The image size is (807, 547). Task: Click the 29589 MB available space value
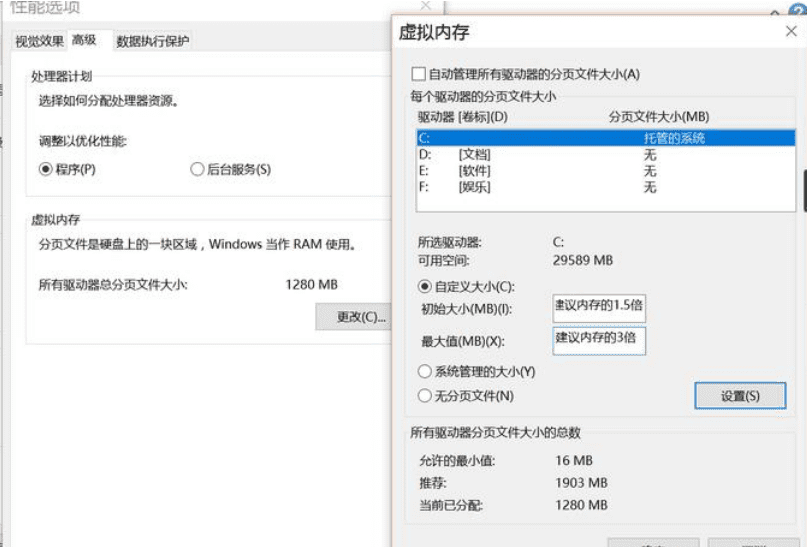click(x=583, y=260)
